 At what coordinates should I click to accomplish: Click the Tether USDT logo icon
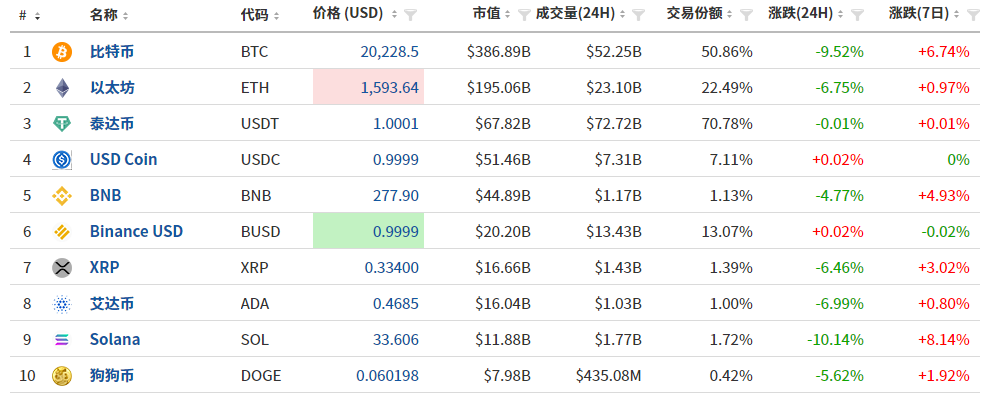tap(62, 124)
